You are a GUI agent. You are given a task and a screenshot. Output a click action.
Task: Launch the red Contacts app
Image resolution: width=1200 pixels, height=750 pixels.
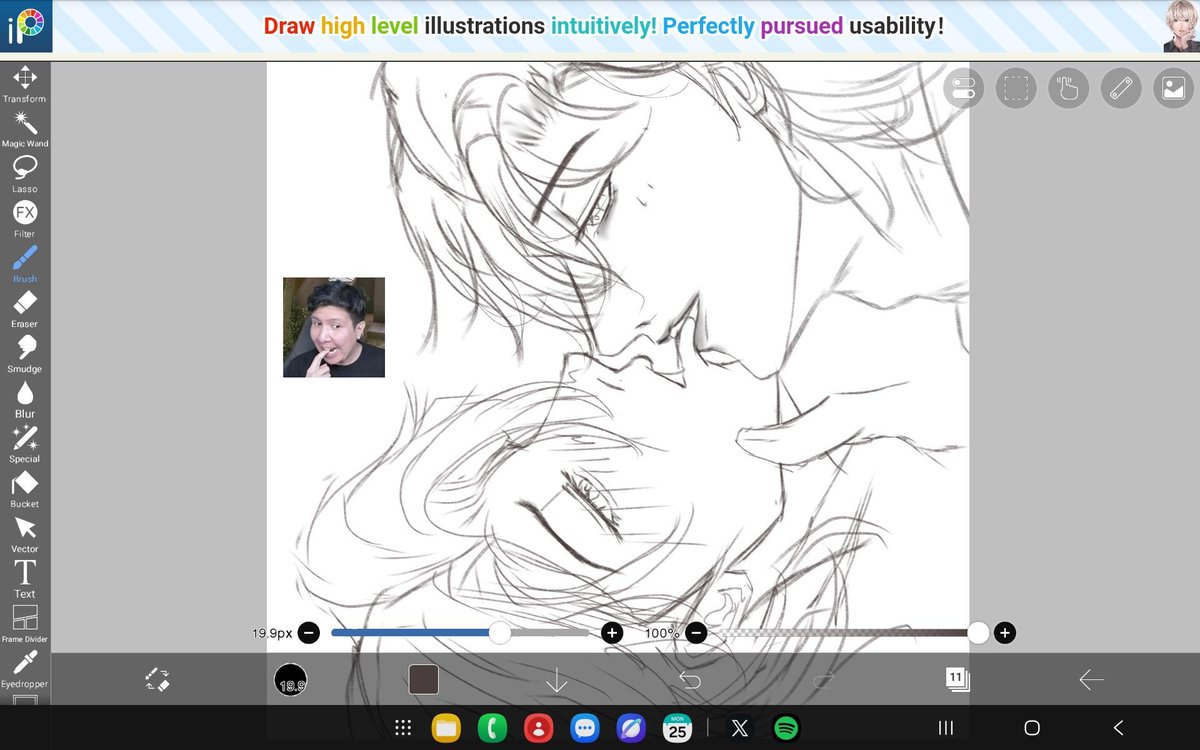pyautogui.click(x=539, y=728)
